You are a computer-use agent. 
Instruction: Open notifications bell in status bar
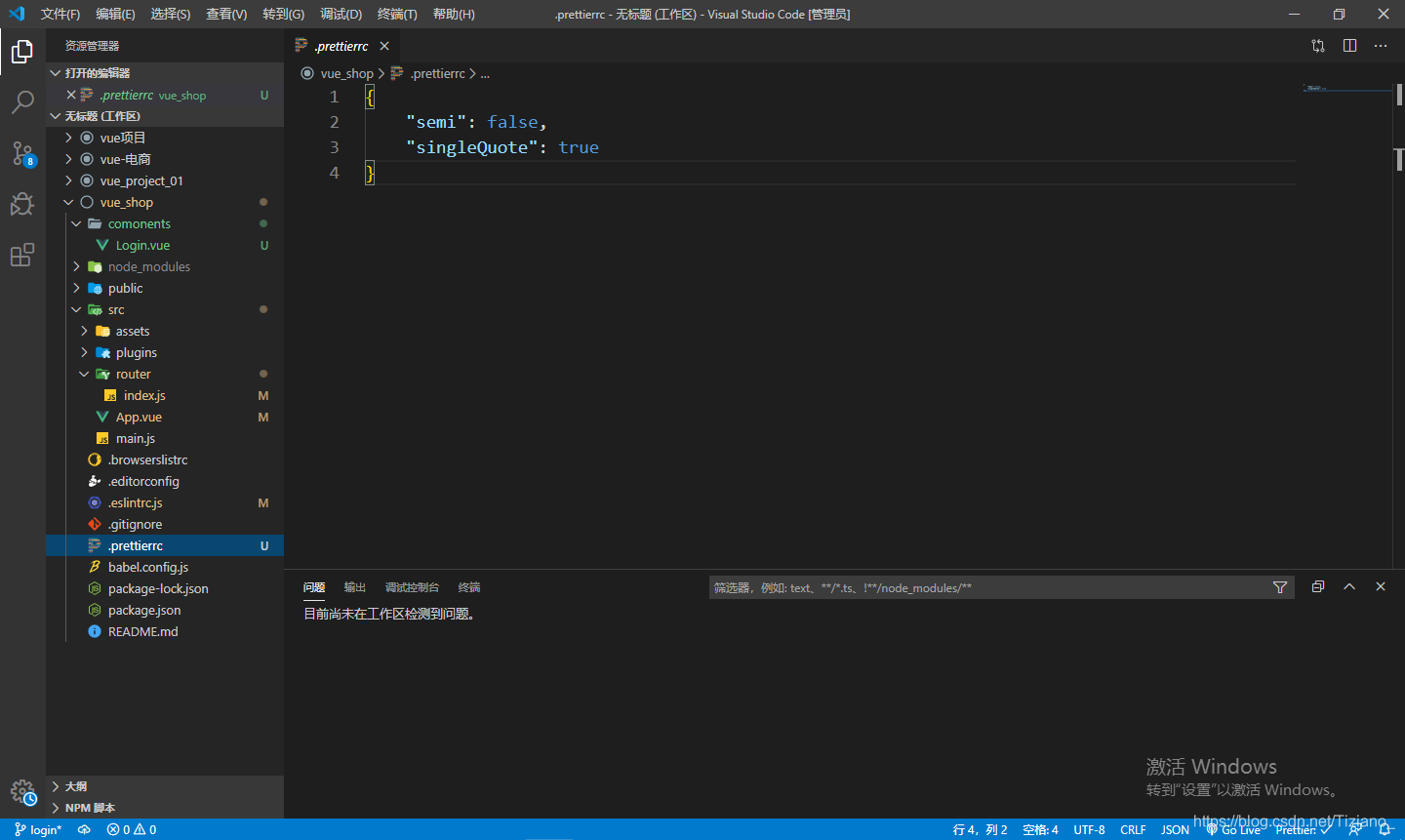pos(1385,828)
